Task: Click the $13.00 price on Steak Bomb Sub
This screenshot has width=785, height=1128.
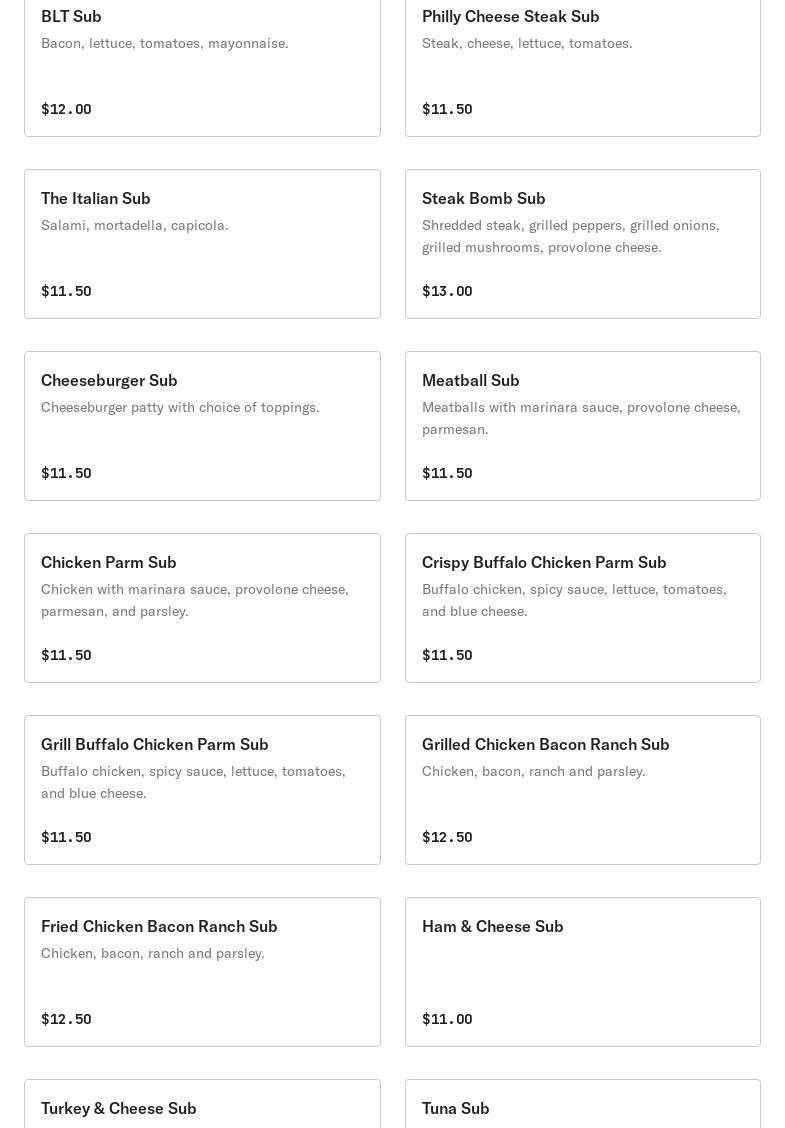Action: (447, 291)
